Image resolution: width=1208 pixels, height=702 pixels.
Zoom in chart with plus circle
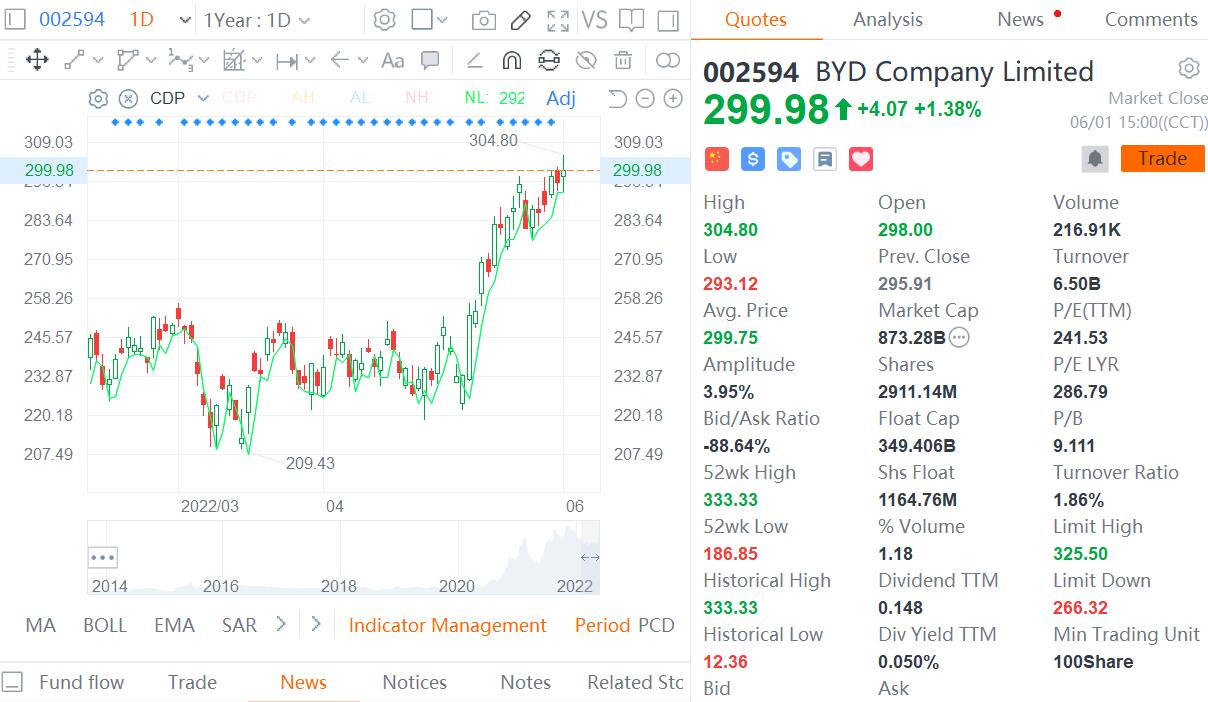673,98
